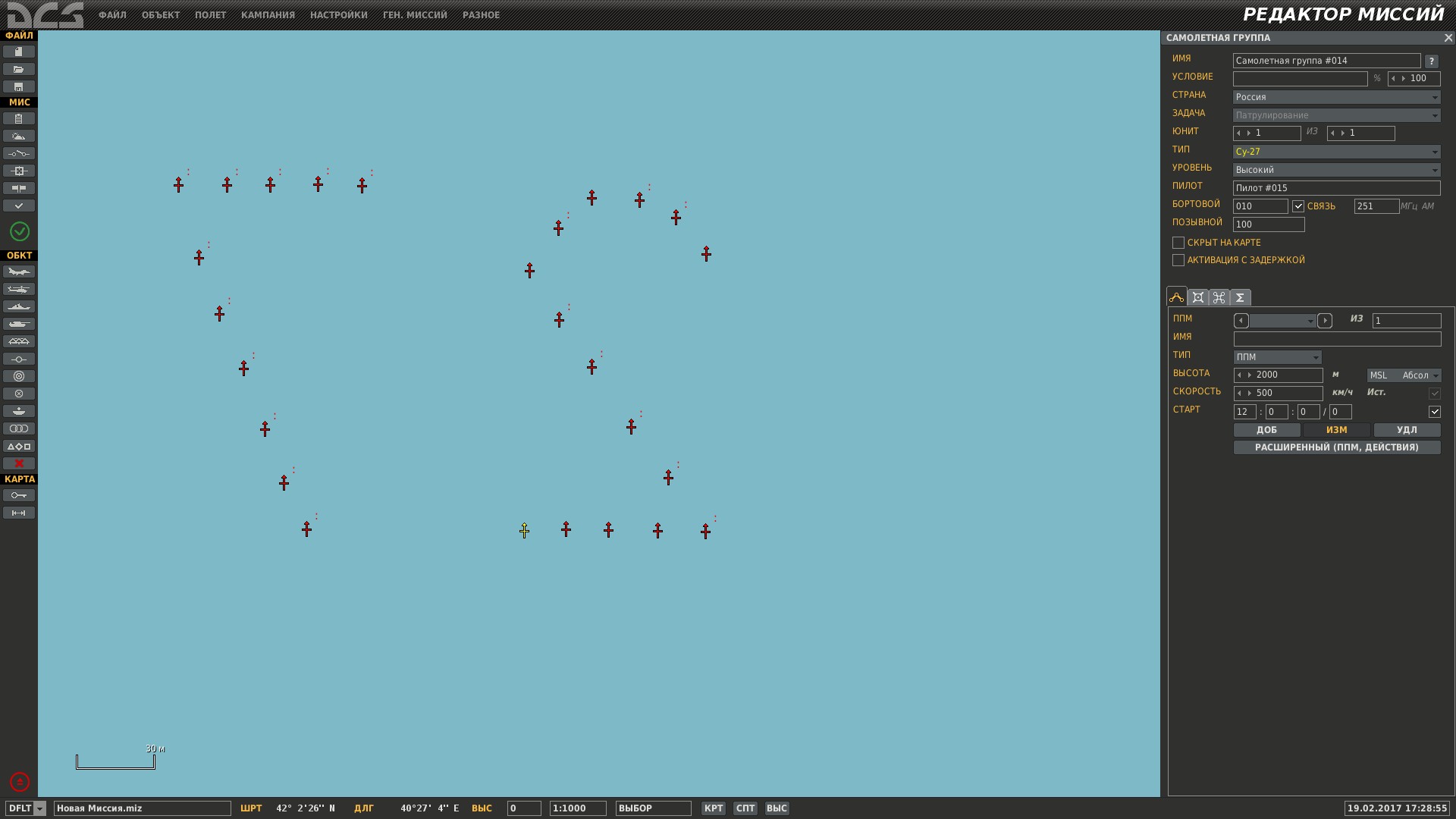Select the templates triple-circle tool
This screenshot has width=1456, height=819.
[x=19, y=428]
